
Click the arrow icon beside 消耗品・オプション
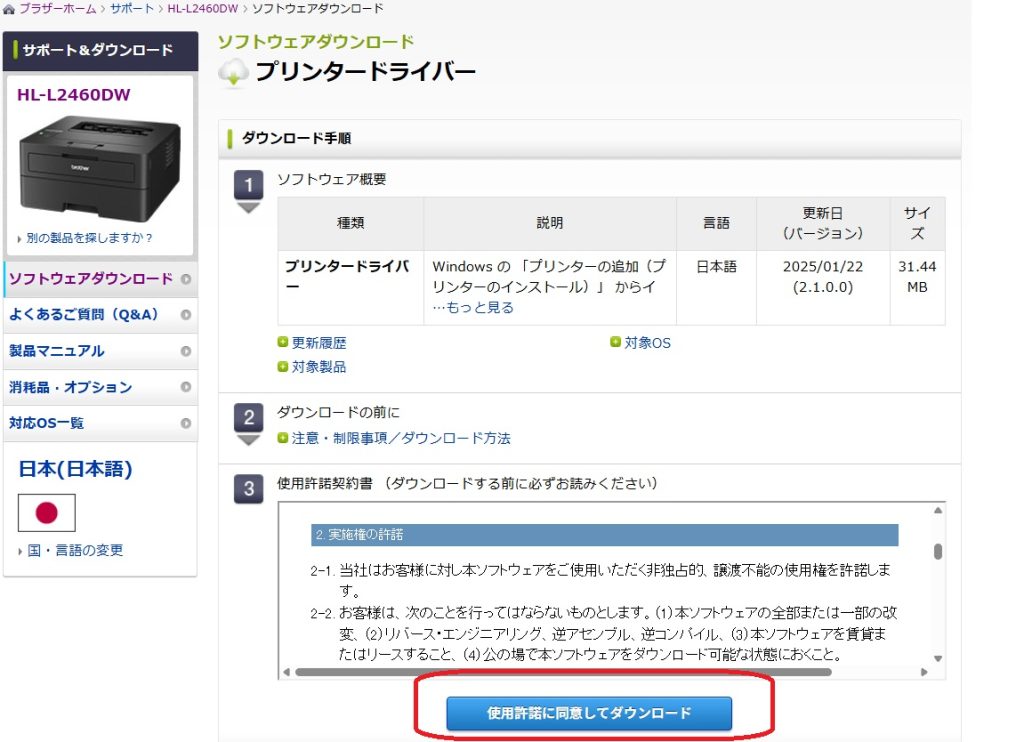pos(186,387)
